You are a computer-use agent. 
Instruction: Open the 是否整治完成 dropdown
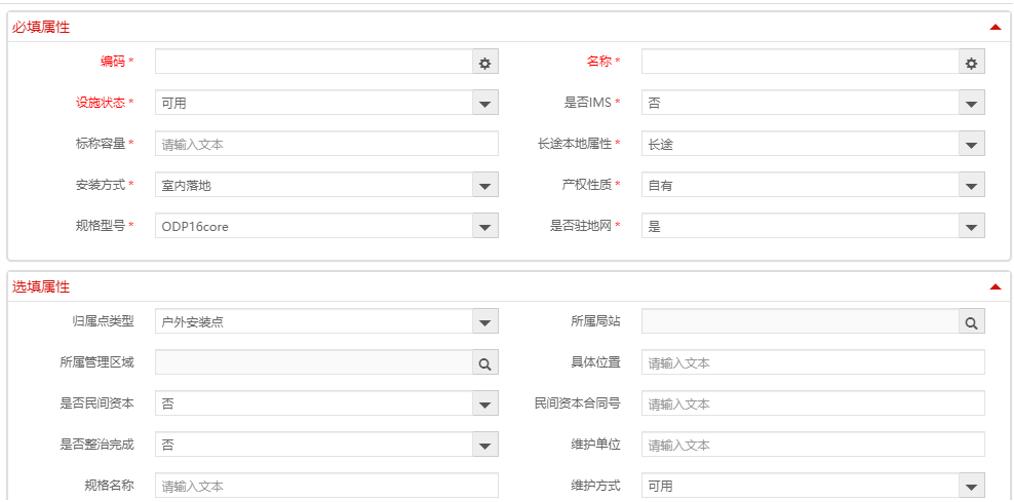485,445
